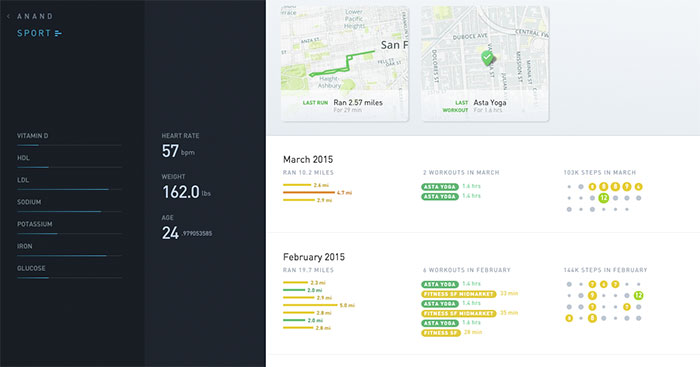700x367 pixels.
Task: Click the Heart Rate 57 bpm value
Action: coord(178,151)
